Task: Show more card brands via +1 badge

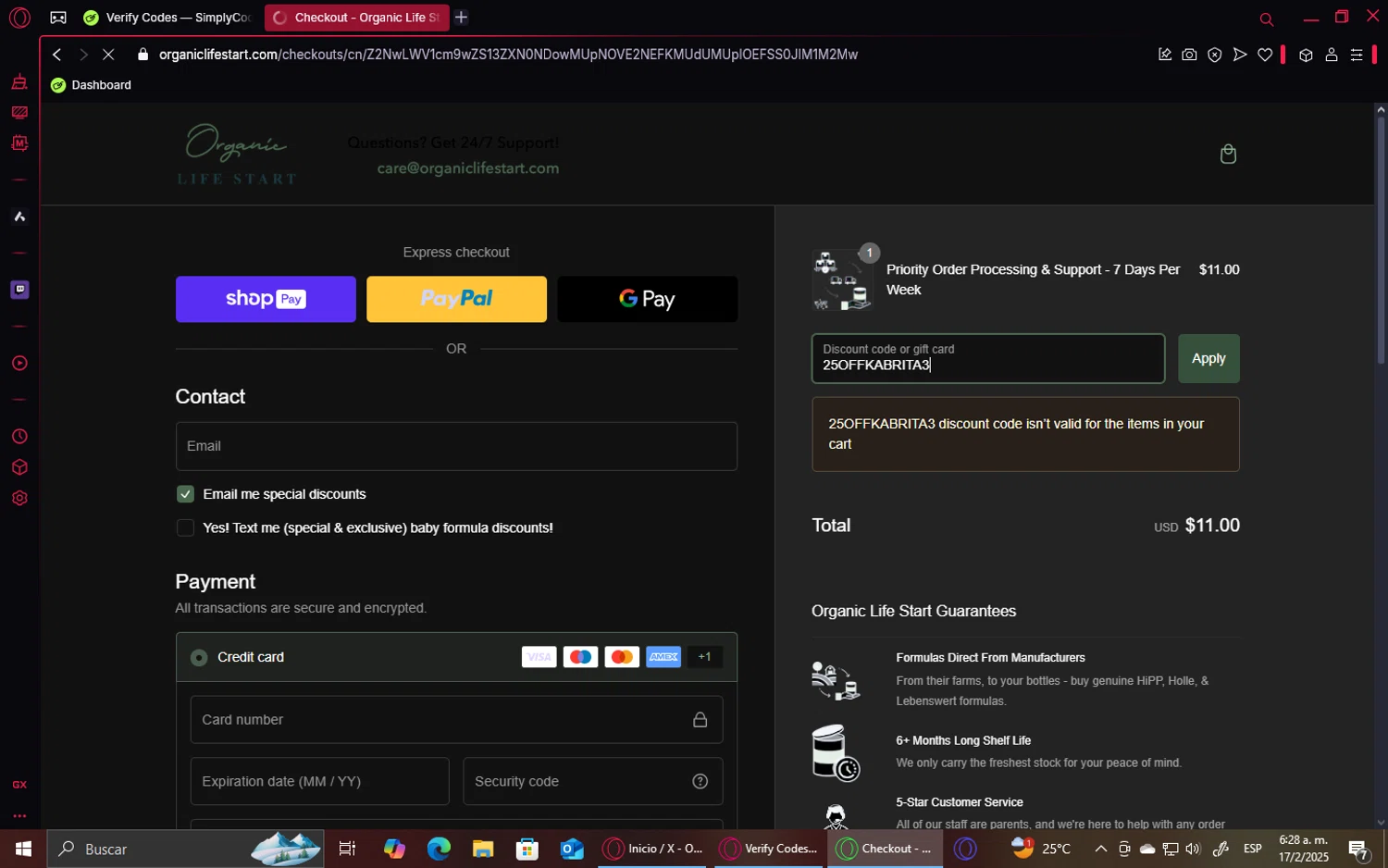Action: (x=705, y=657)
